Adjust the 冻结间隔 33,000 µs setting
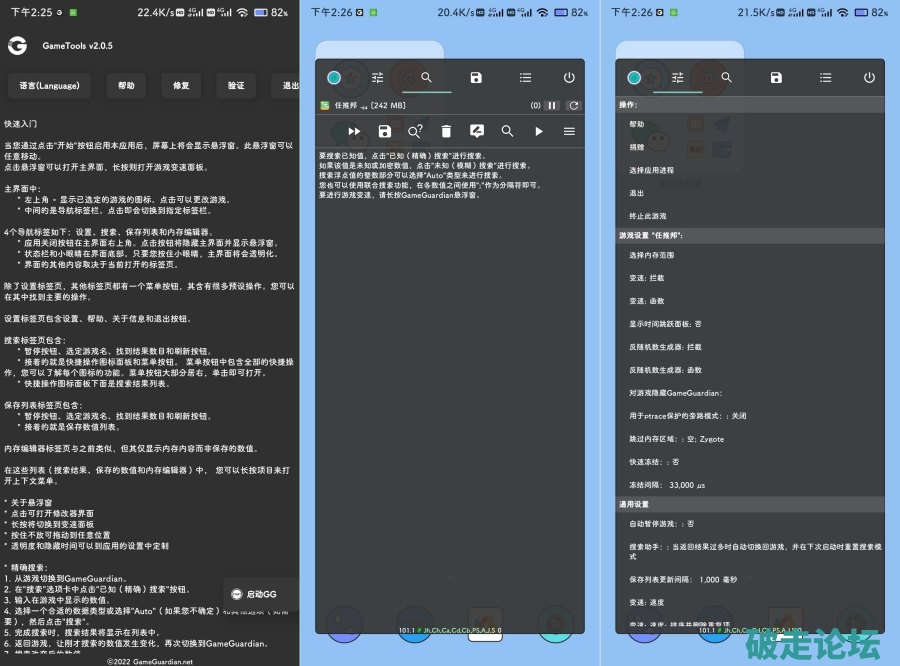This screenshot has height=666, width=900. tap(668, 485)
